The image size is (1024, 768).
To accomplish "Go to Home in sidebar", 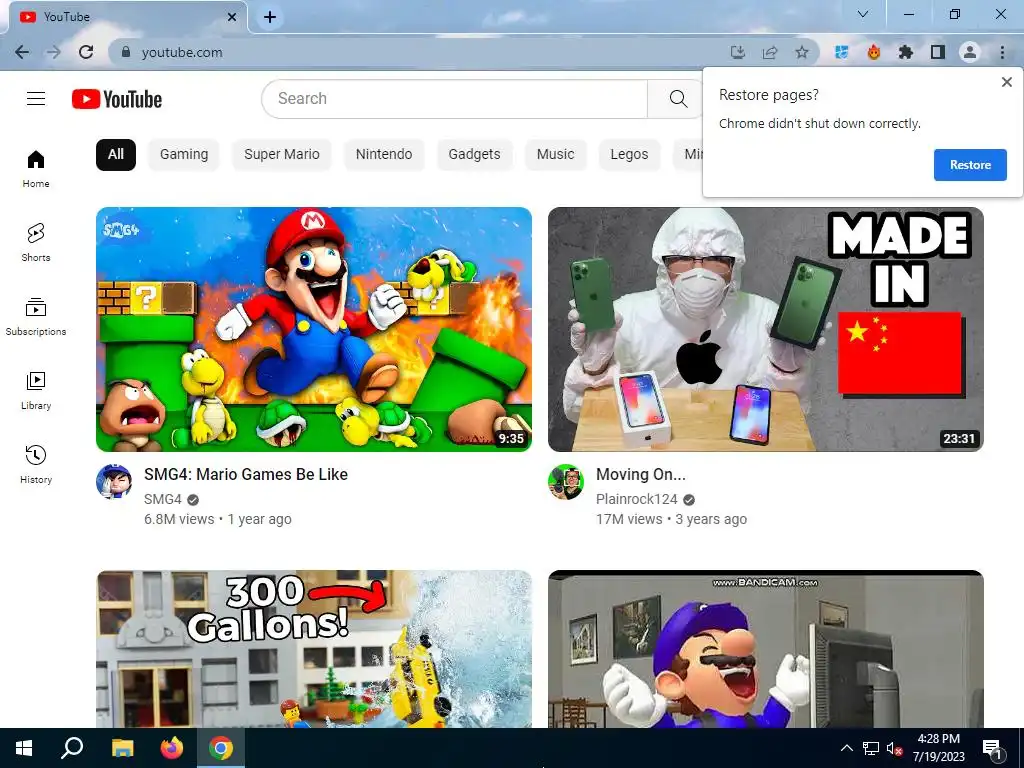I will 36,169.
